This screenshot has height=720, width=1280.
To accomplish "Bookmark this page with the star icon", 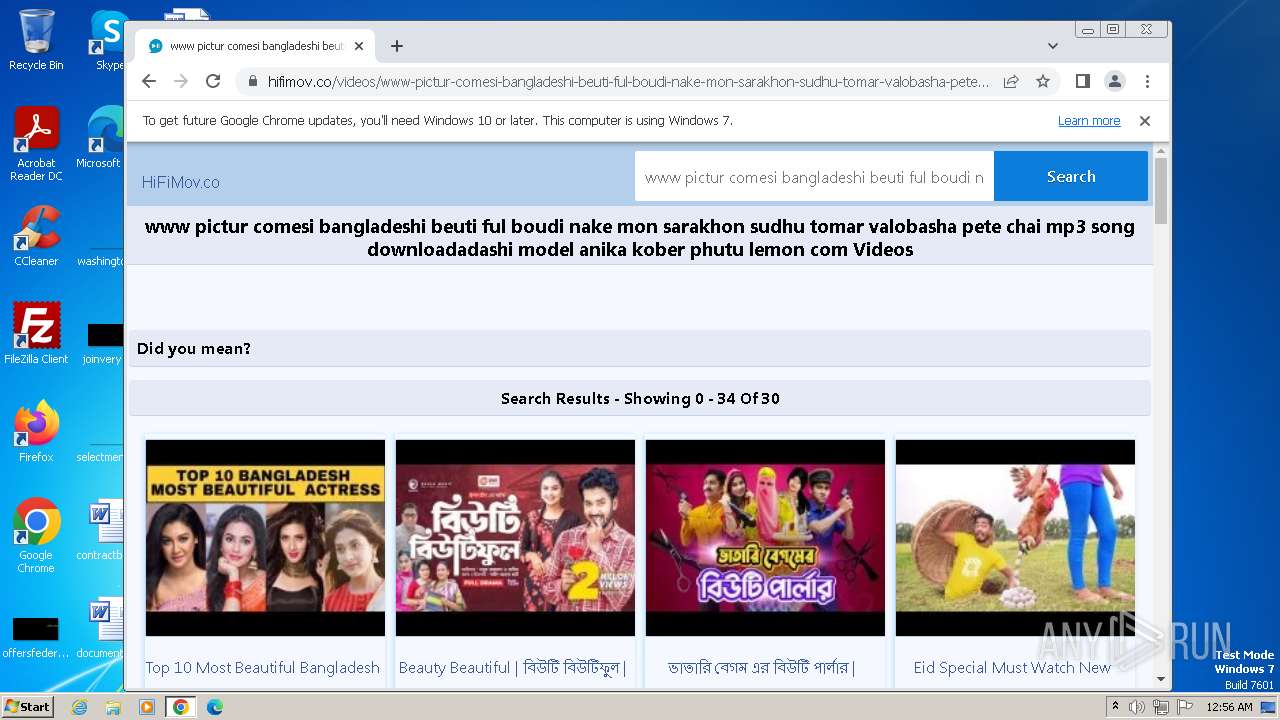I will pyautogui.click(x=1043, y=81).
